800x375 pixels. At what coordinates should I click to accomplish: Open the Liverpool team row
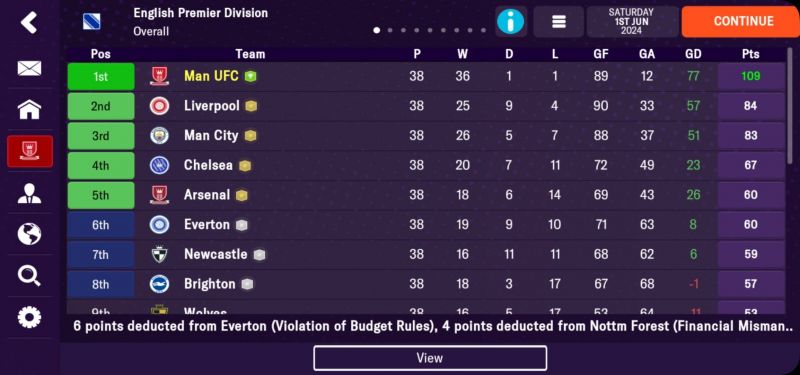[426, 106]
